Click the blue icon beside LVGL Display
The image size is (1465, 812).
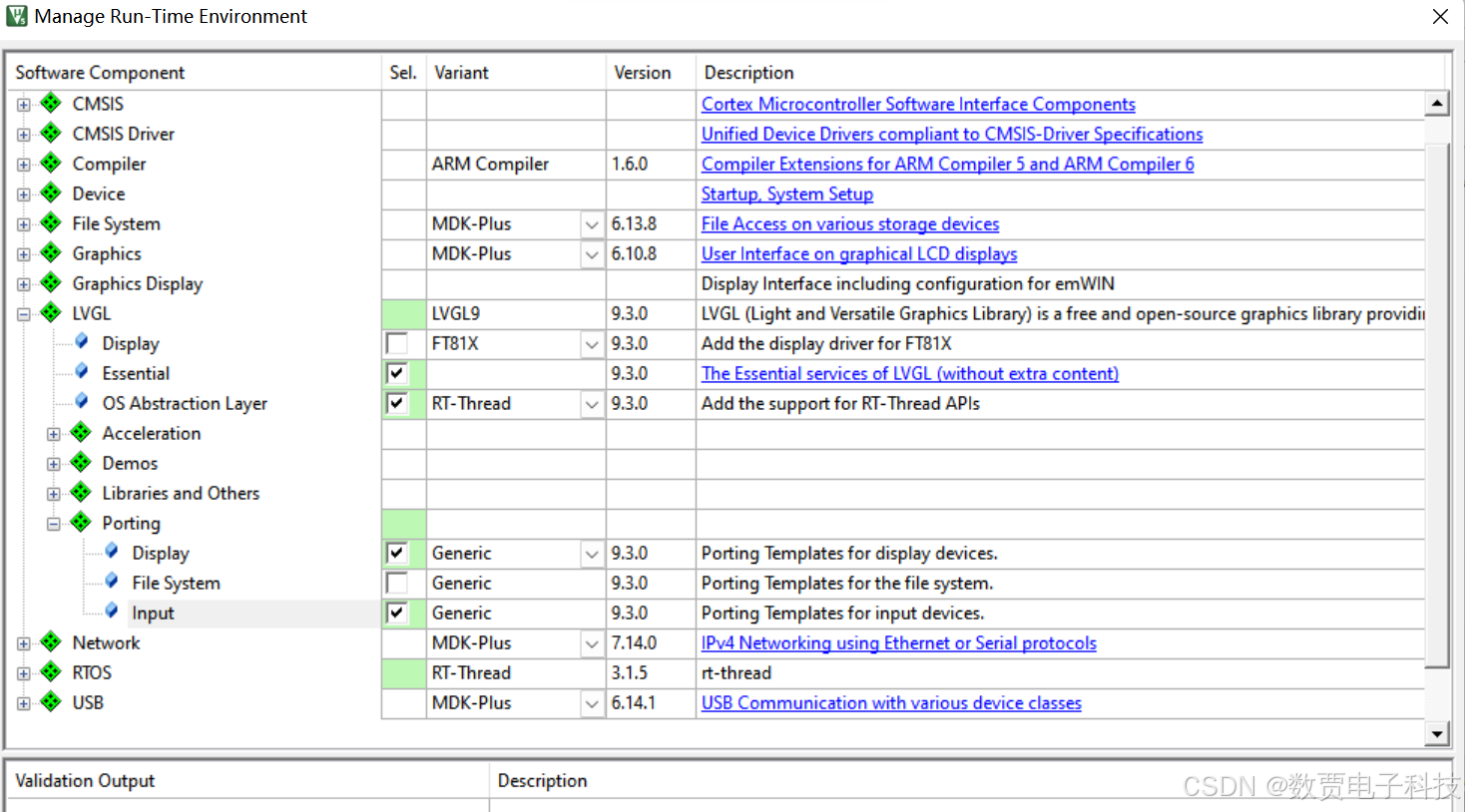pos(82,341)
